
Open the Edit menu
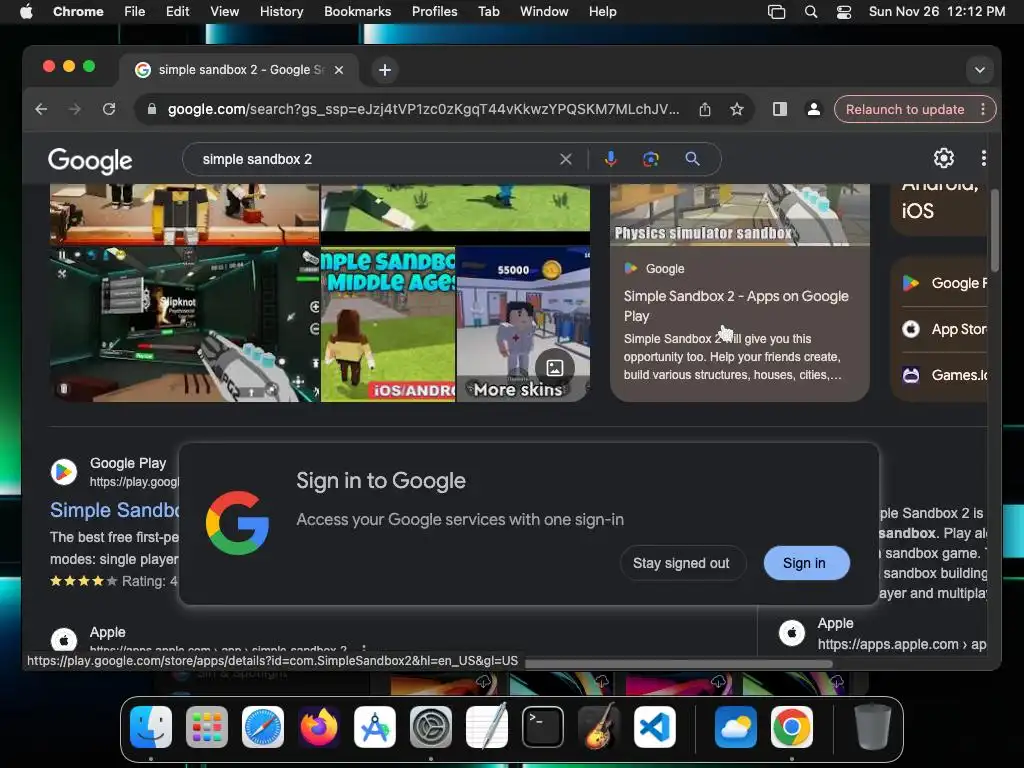(177, 12)
